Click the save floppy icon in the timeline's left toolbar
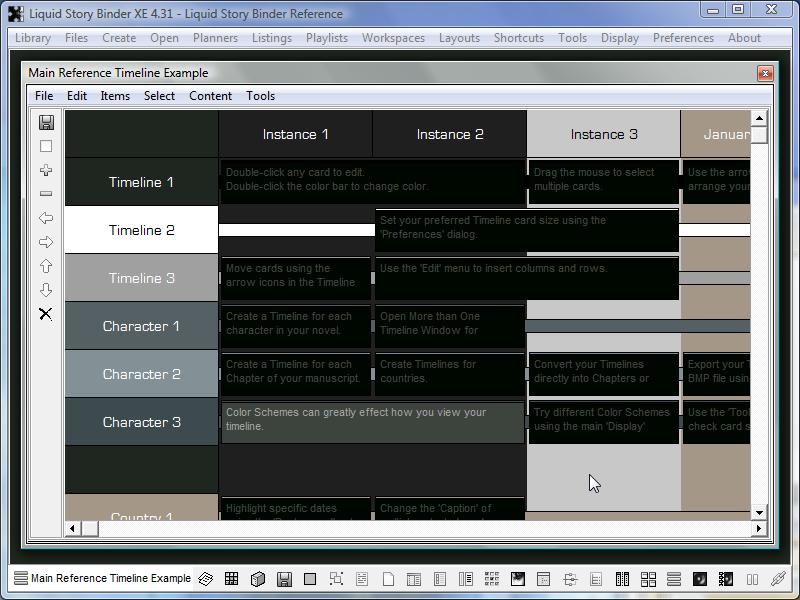Screen dimensions: 800x600 click(46, 122)
